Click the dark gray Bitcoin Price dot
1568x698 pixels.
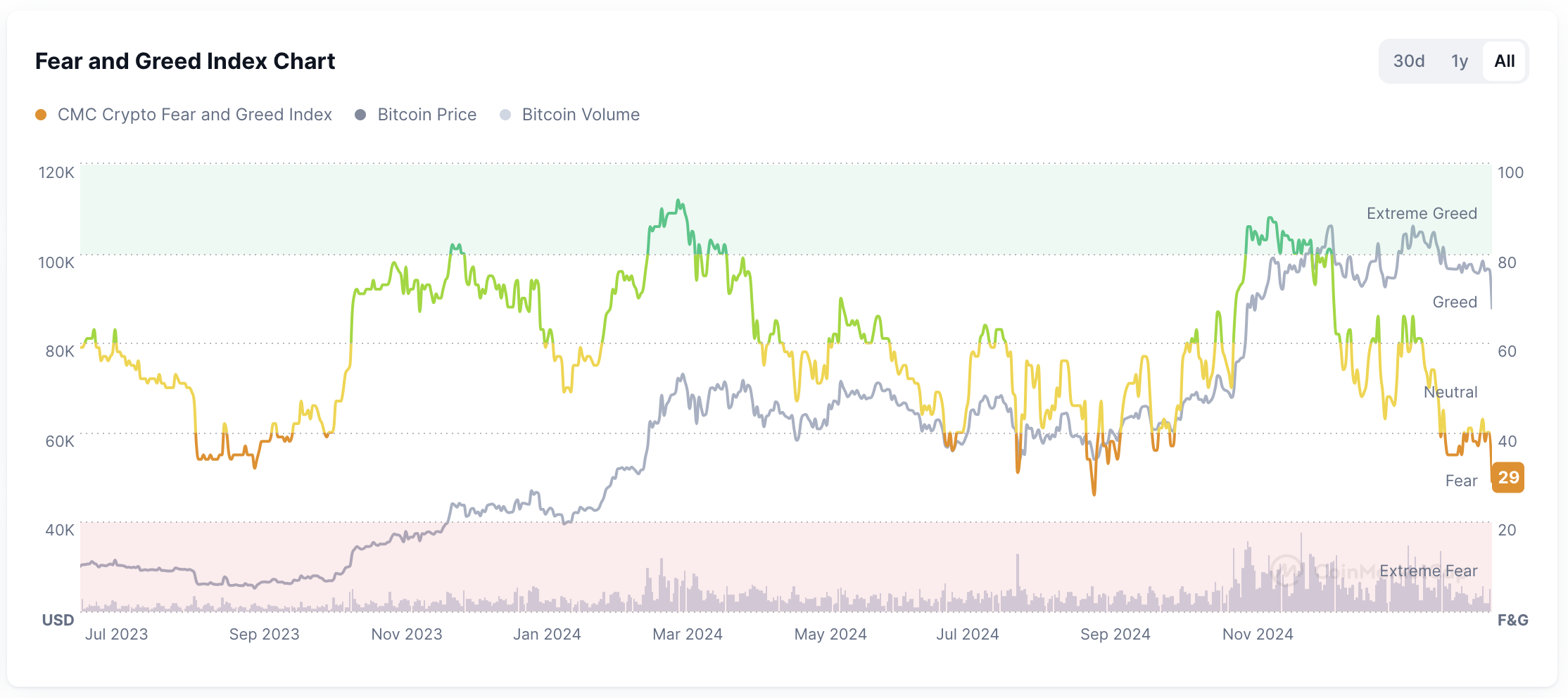[x=360, y=115]
